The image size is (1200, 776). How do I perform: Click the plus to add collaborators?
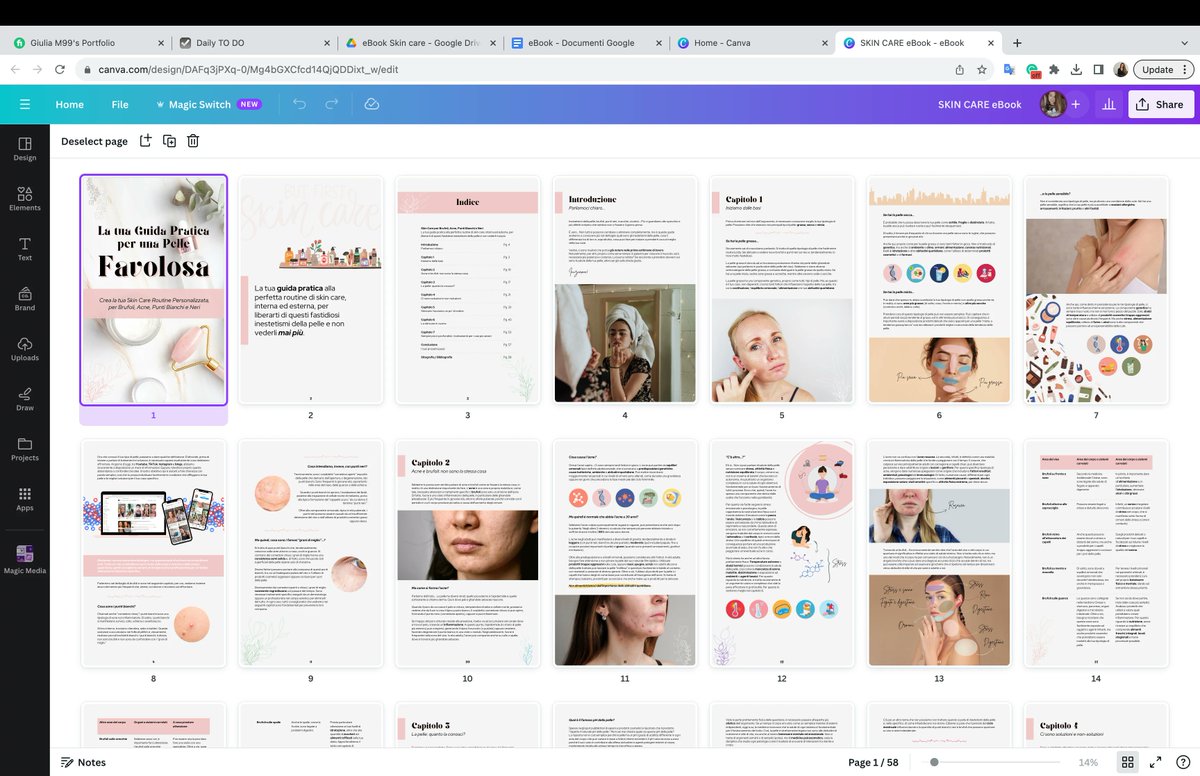click(x=1076, y=104)
